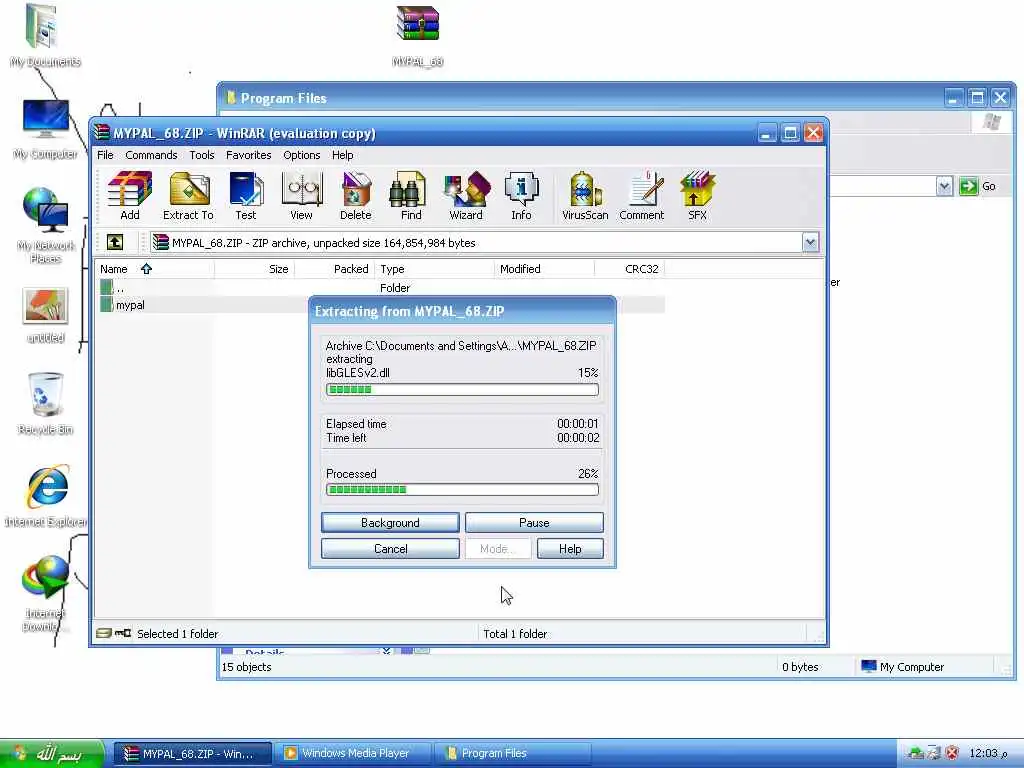Click 'Selected 1 folder' status text

[x=178, y=633]
